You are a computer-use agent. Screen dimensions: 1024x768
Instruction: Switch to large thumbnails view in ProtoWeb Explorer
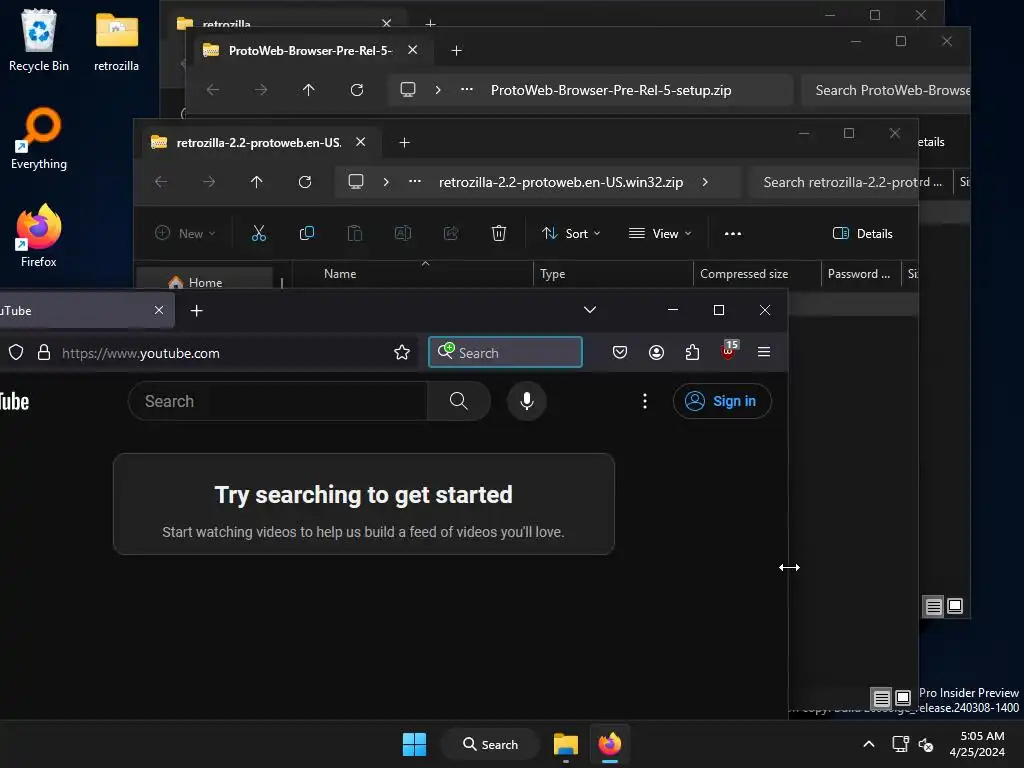coord(955,607)
